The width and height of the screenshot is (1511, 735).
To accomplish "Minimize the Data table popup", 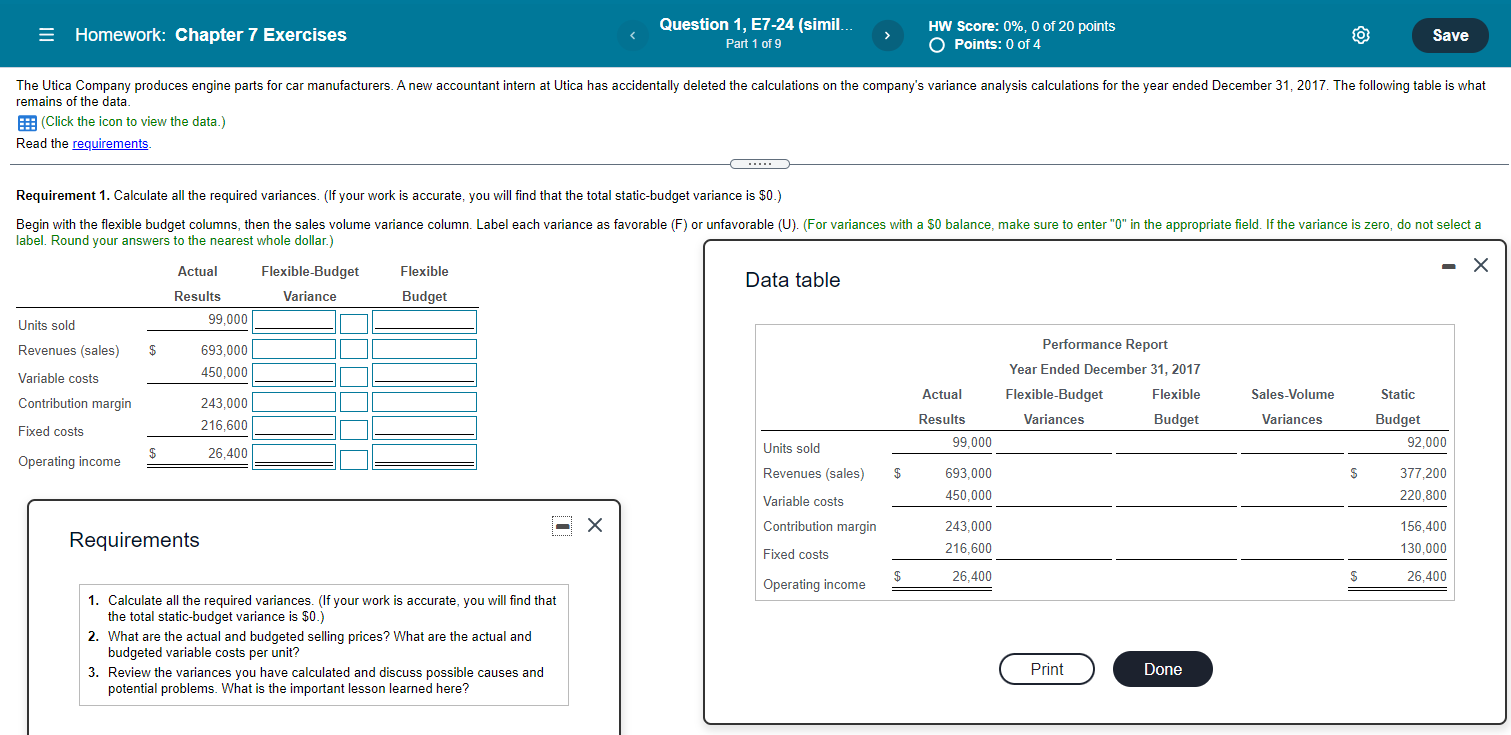I will click(x=1449, y=266).
